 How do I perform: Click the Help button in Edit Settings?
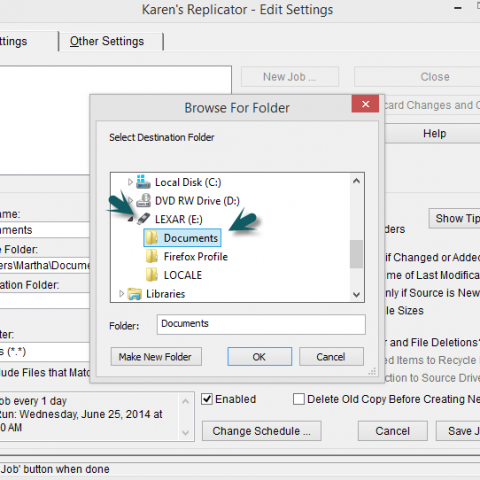(433, 134)
